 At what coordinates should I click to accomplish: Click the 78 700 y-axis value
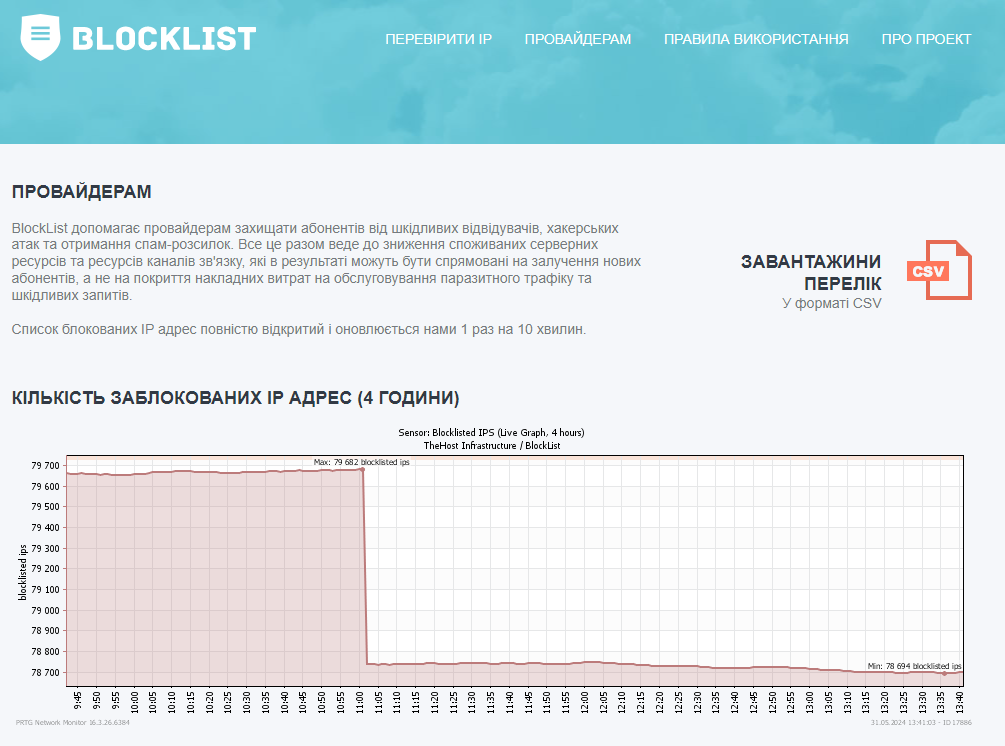pos(46,673)
